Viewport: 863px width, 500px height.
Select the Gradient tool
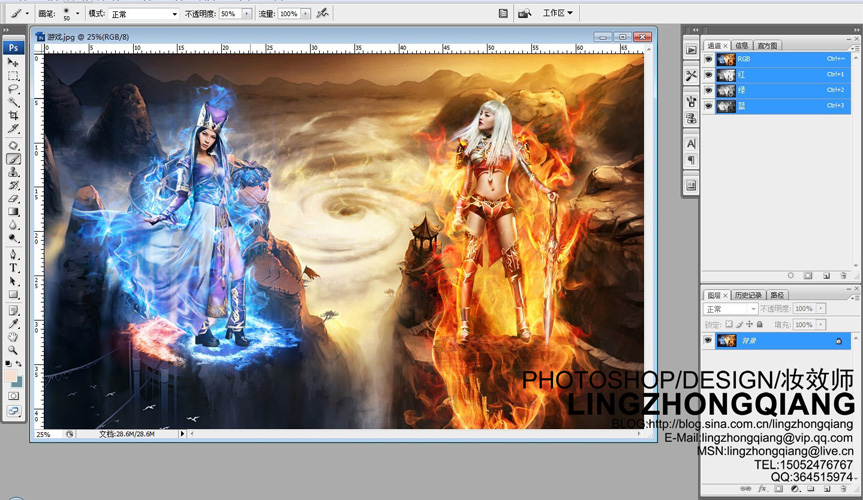click(x=13, y=212)
